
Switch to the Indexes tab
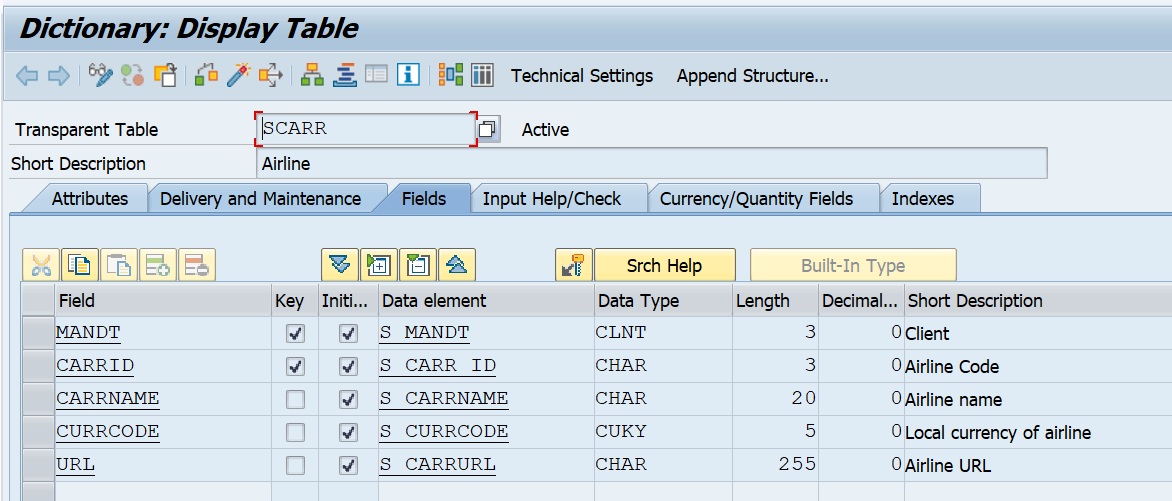(923, 198)
